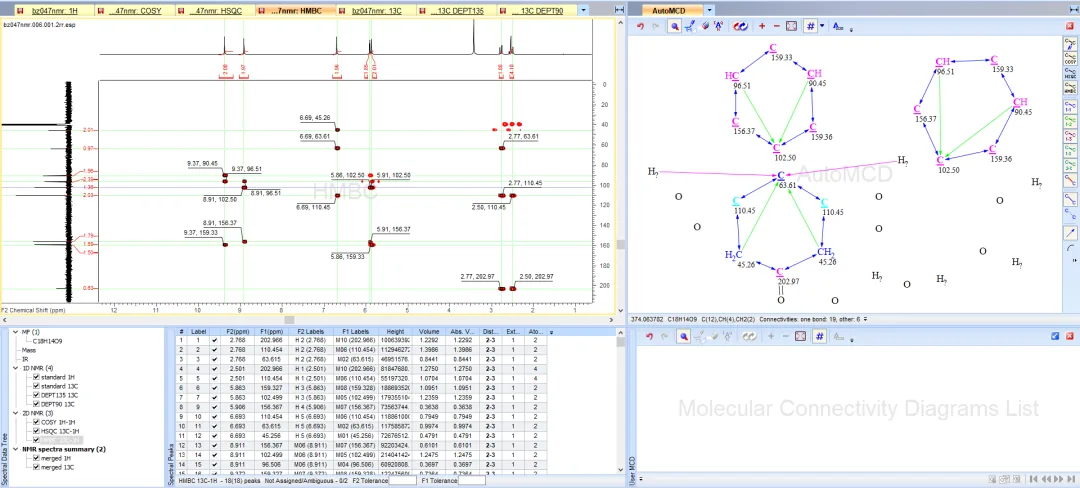The height and width of the screenshot is (488, 1080).
Task: Uncheck the 'DEPT135 13C' checkbox
Action: point(36,395)
